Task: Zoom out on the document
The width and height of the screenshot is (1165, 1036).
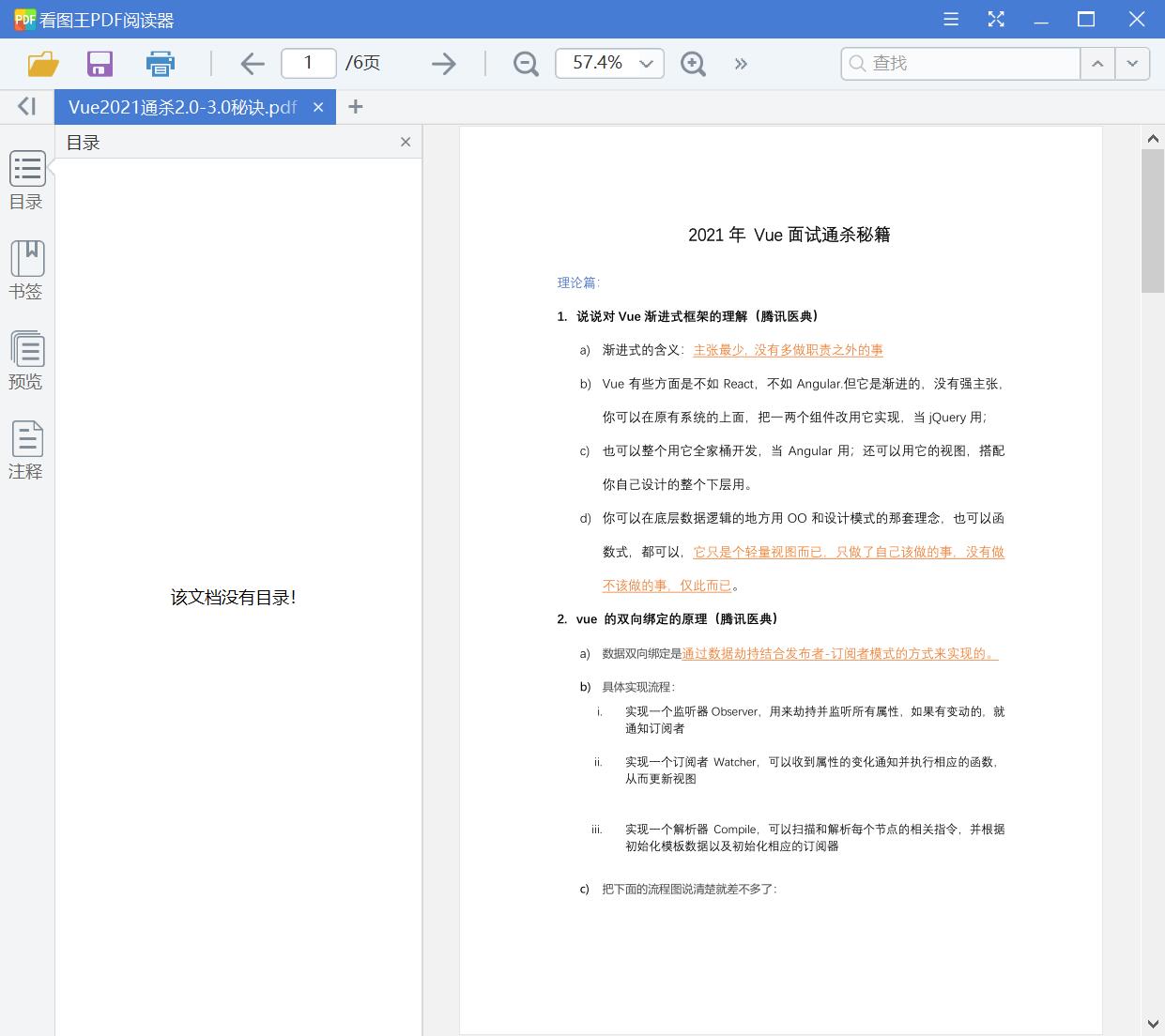Action: click(525, 64)
